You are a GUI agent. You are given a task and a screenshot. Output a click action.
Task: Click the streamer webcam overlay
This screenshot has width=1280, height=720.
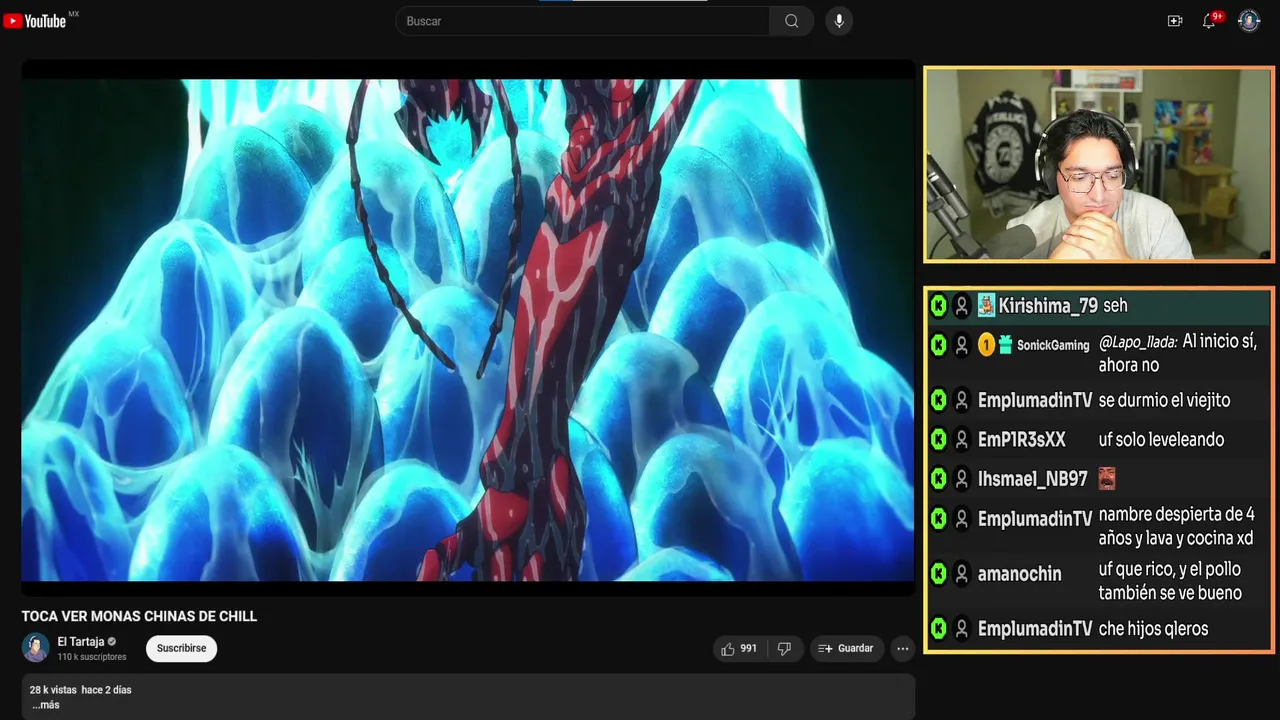click(x=1098, y=164)
